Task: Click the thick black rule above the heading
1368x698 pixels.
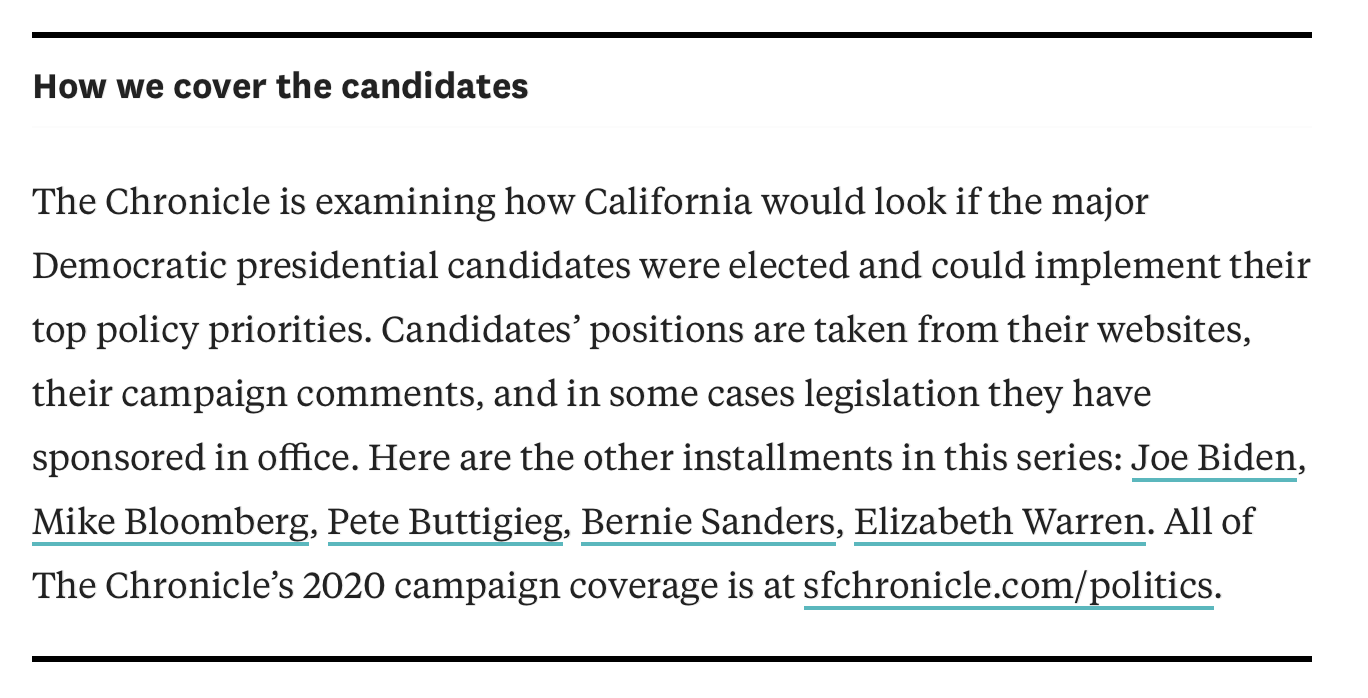Action: [x=671, y=35]
